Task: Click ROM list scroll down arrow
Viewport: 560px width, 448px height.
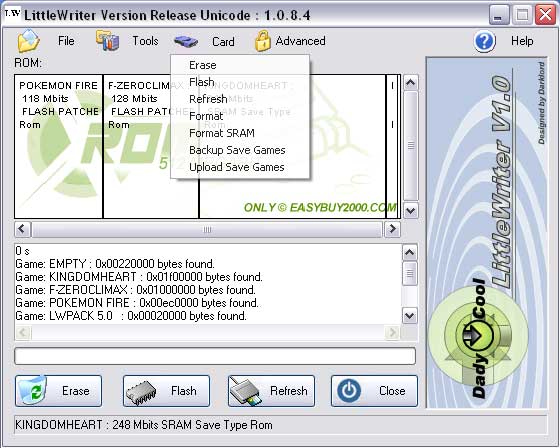Action: 410,210
